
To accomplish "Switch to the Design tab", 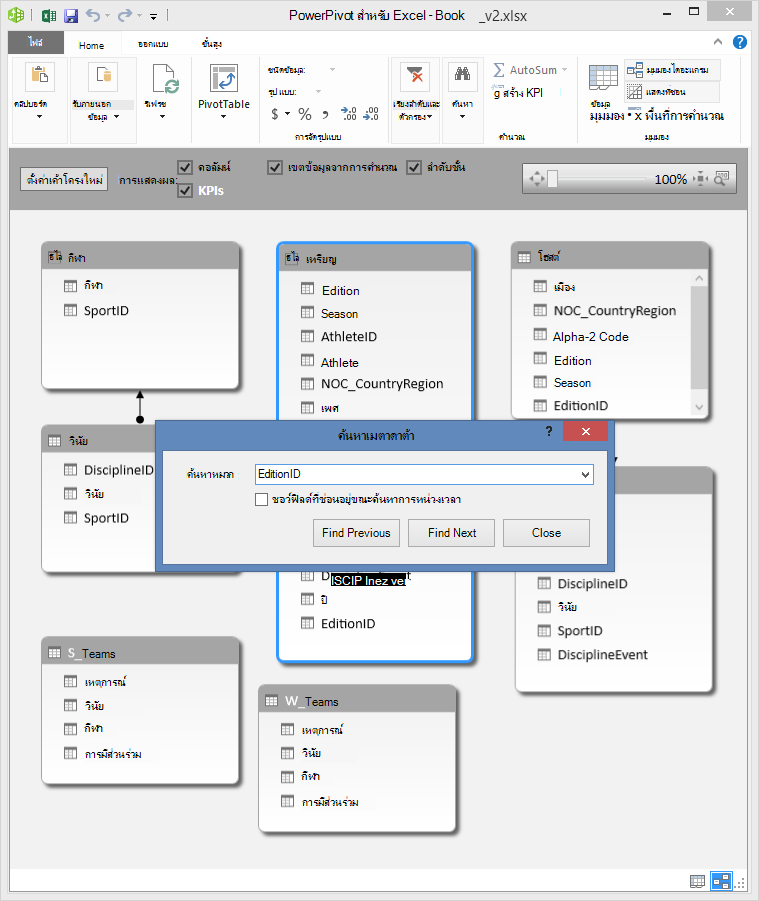I will (x=153, y=44).
